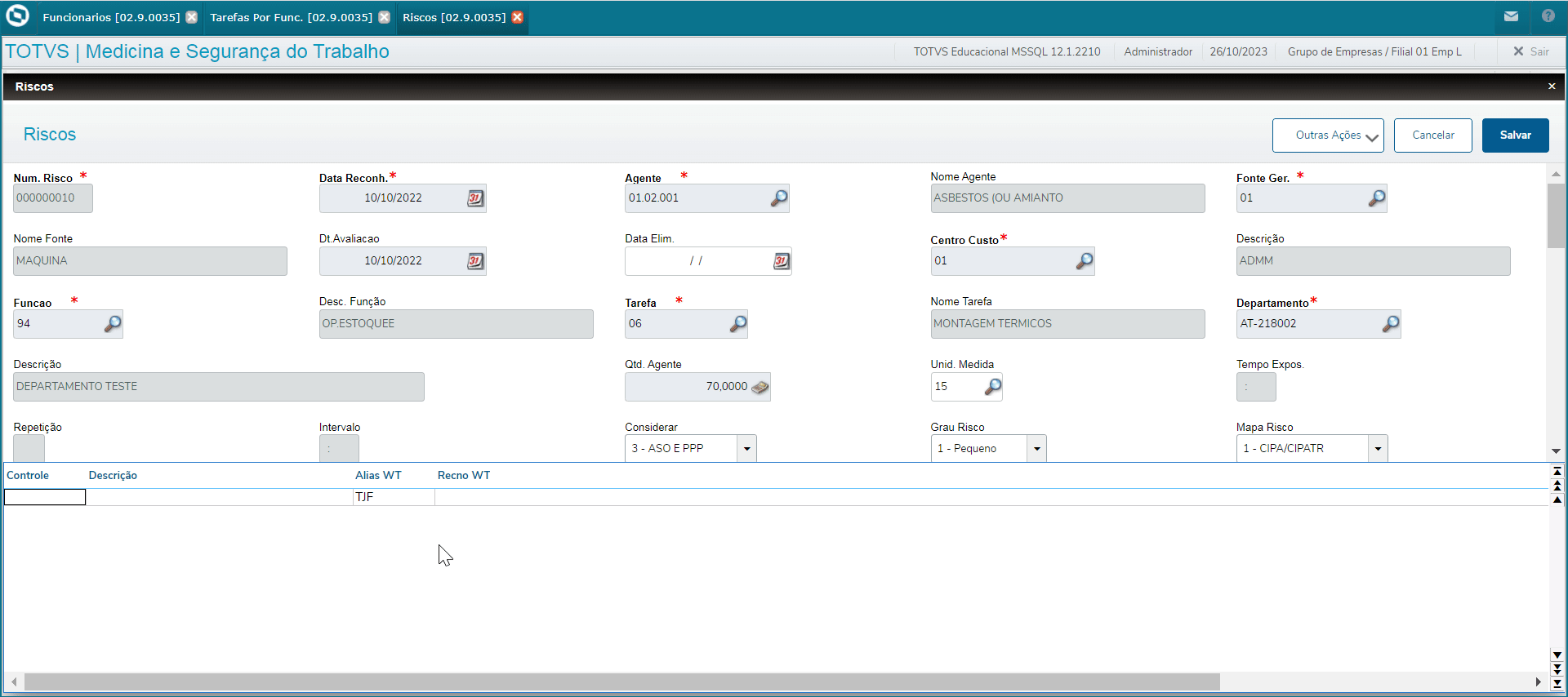Search Tarefa lookup magnifier

[738, 324]
